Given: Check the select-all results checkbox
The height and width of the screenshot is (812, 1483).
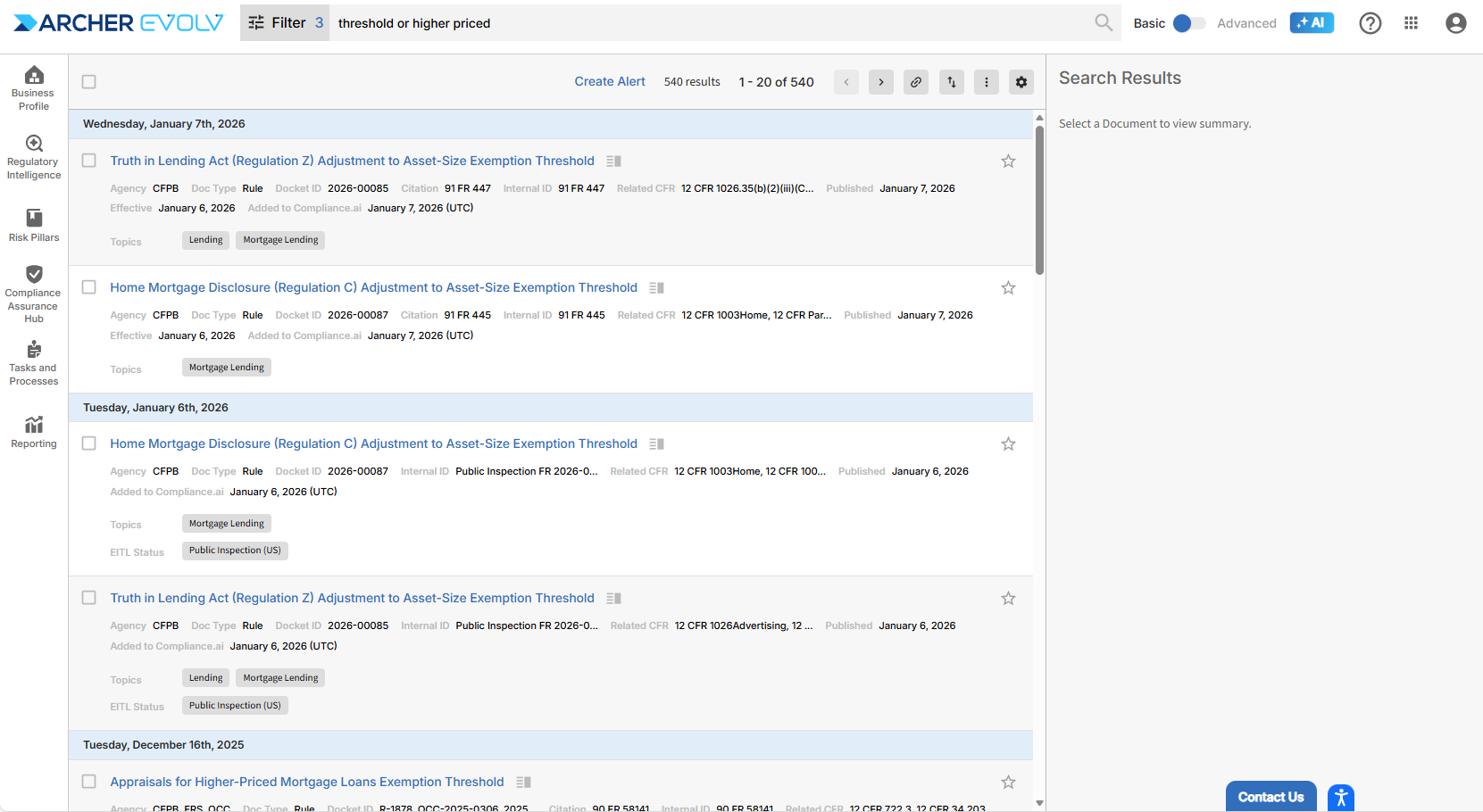Looking at the screenshot, I should tap(89, 82).
